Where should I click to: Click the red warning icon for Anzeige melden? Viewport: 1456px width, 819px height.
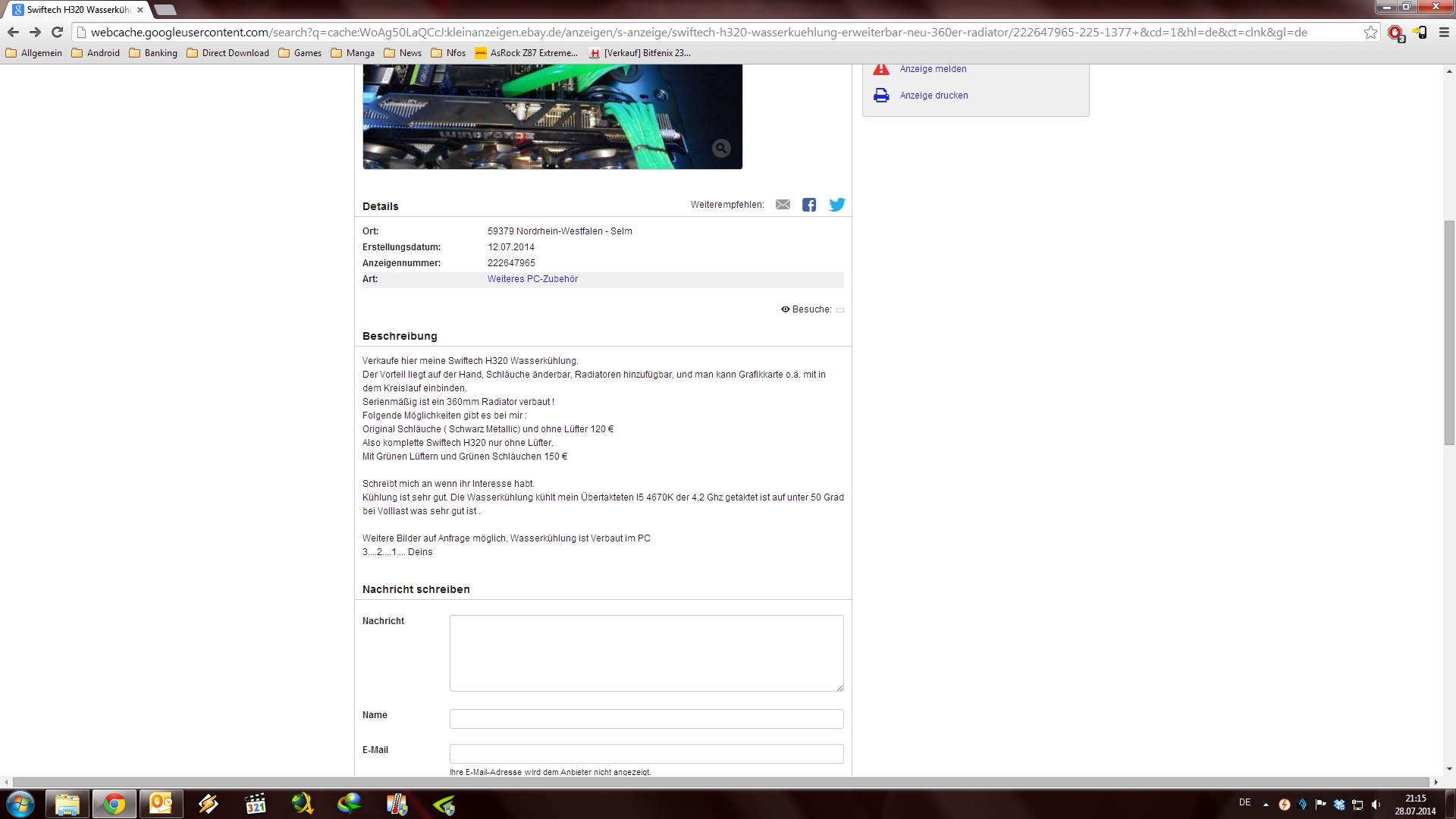coord(881,69)
